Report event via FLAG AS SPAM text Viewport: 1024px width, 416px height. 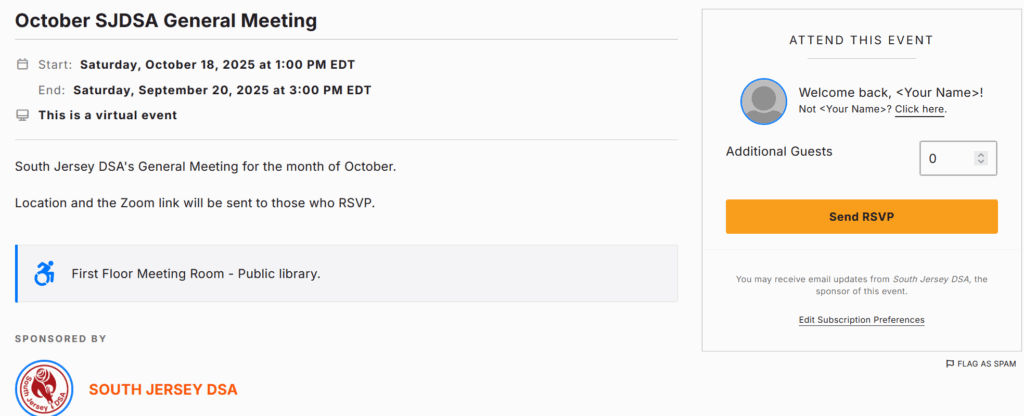pyautogui.click(x=986, y=364)
